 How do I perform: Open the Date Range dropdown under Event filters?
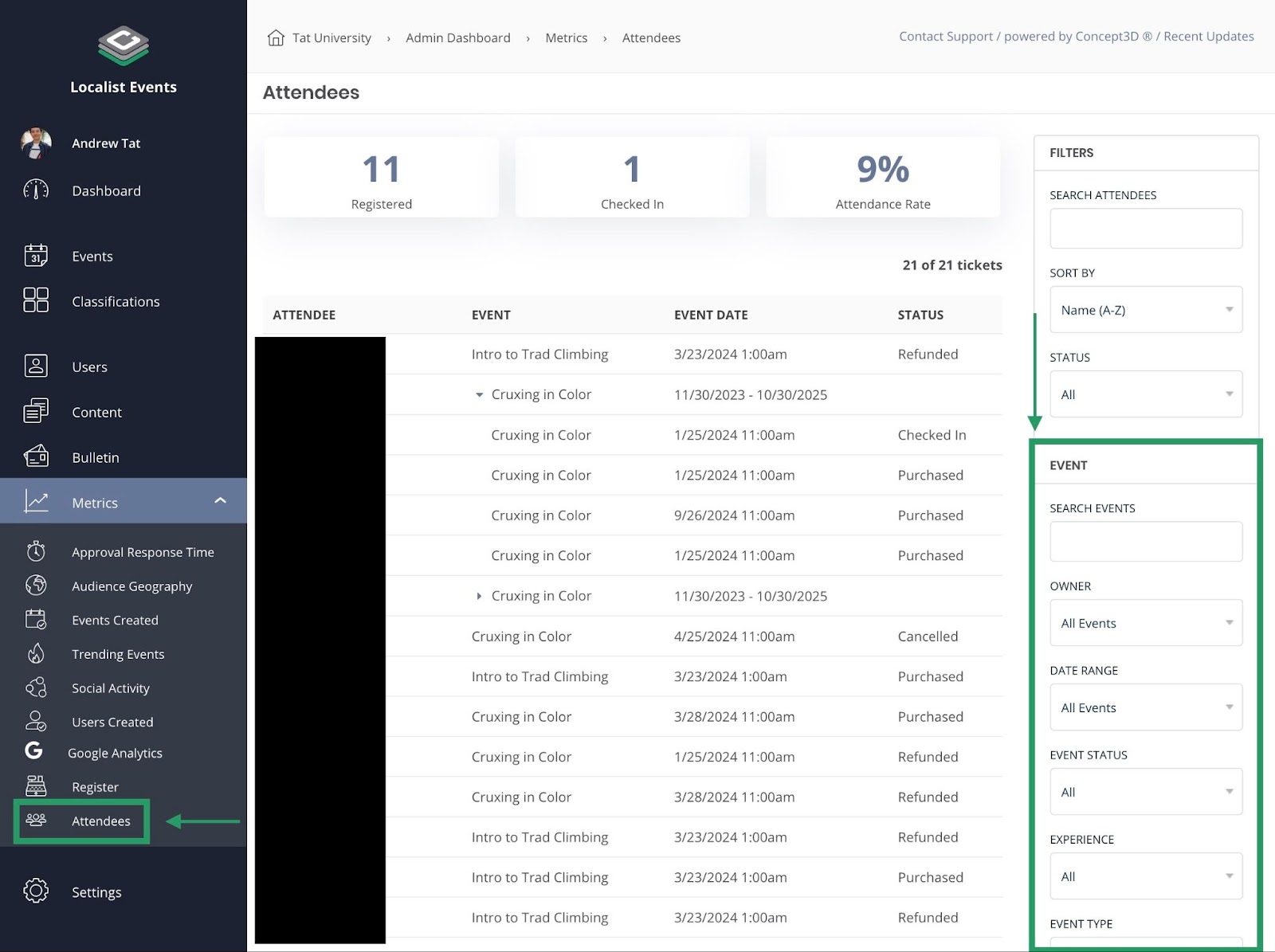click(1146, 707)
